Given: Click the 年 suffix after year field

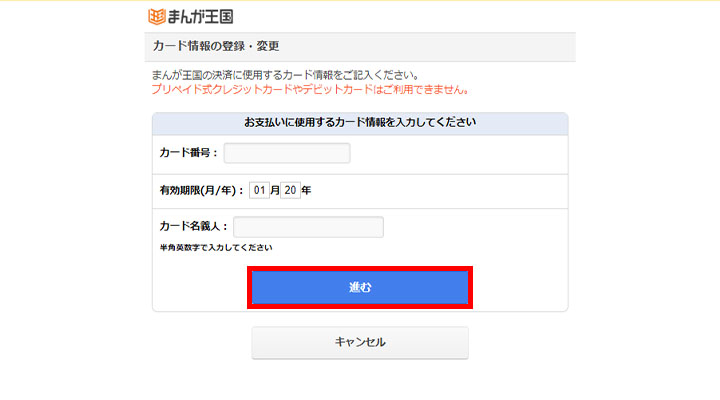Looking at the screenshot, I should 306,190.
